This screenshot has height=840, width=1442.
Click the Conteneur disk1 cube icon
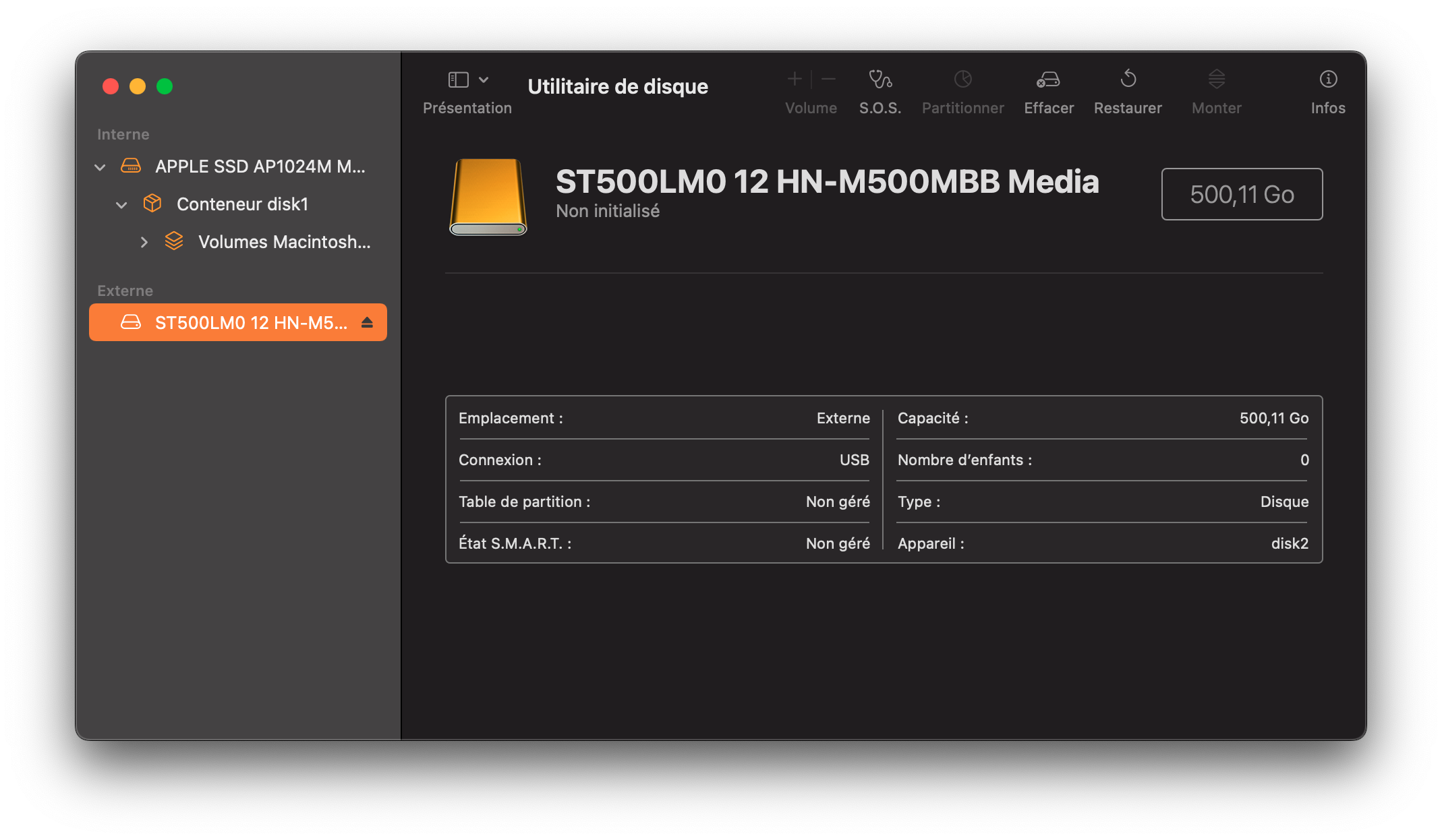pos(152,204)
